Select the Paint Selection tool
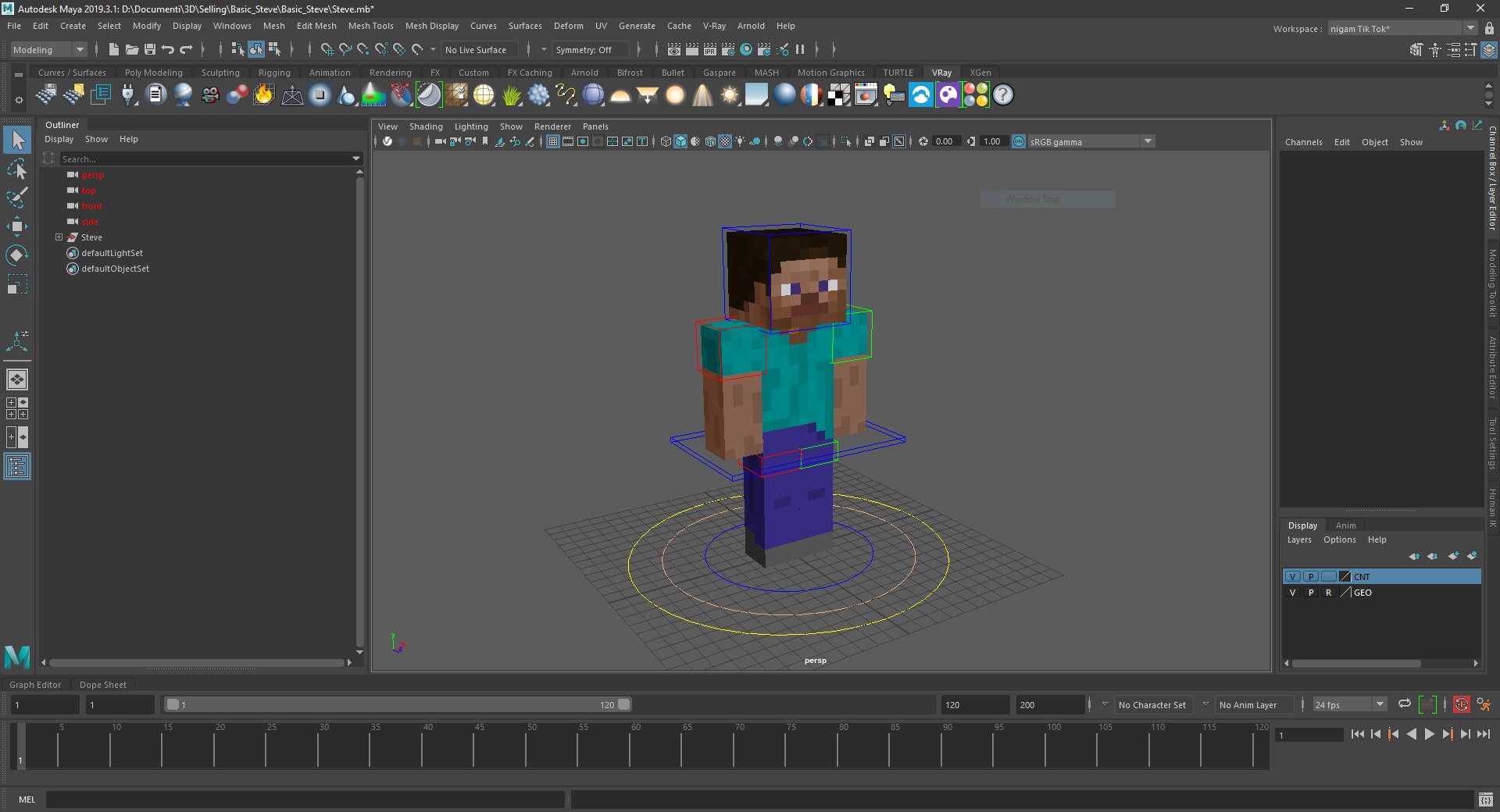Viewport: 1500px width, 812px height. [x=17, y=197]
